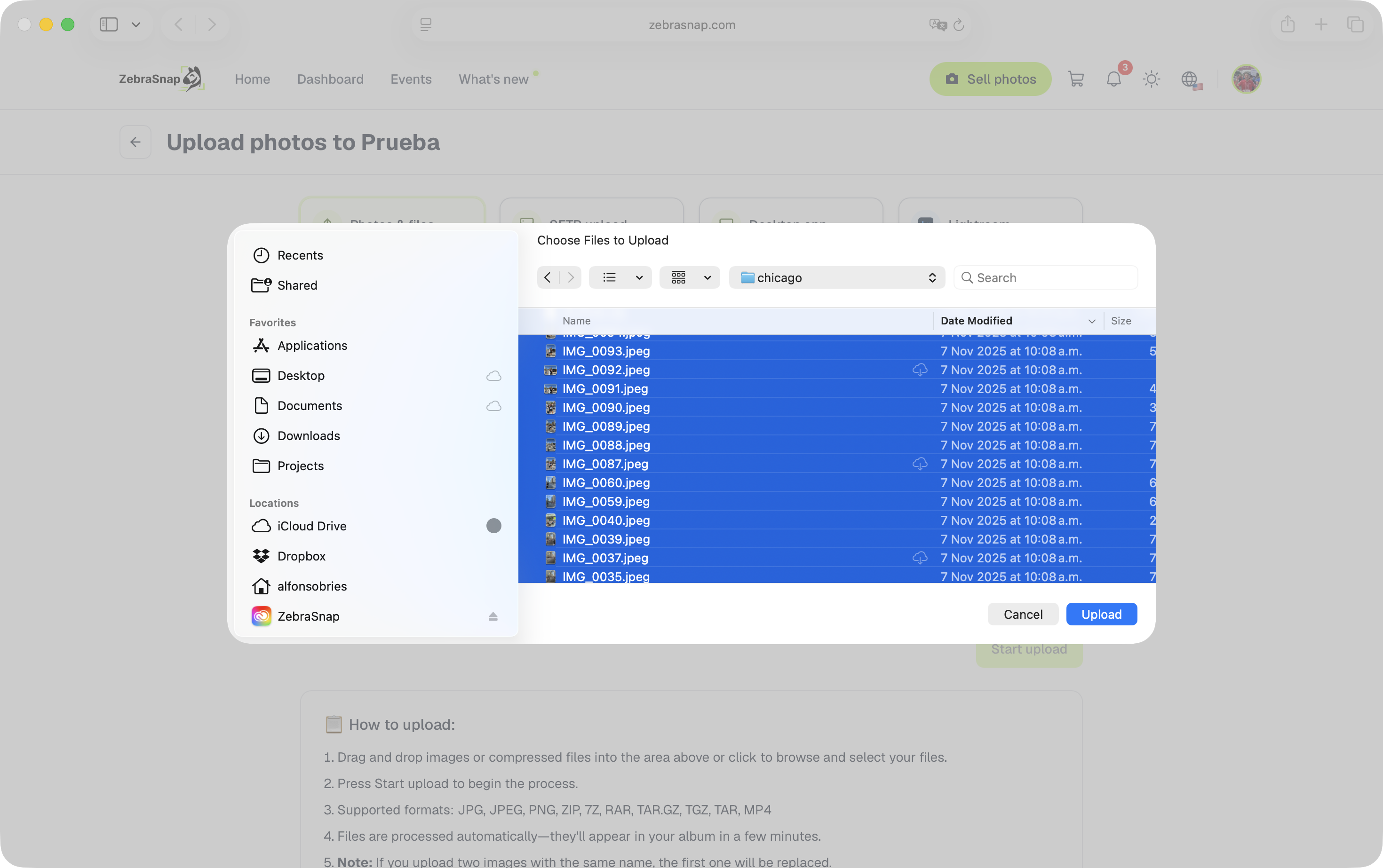Select the file IMG_0091.jpeg
This screenshot has width=1383, height=868.
[x=837, y=389]
